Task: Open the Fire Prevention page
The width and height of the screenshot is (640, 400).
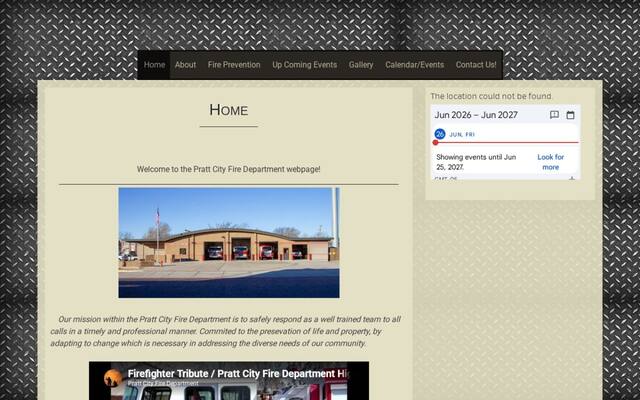Action: tap(234, 65)
